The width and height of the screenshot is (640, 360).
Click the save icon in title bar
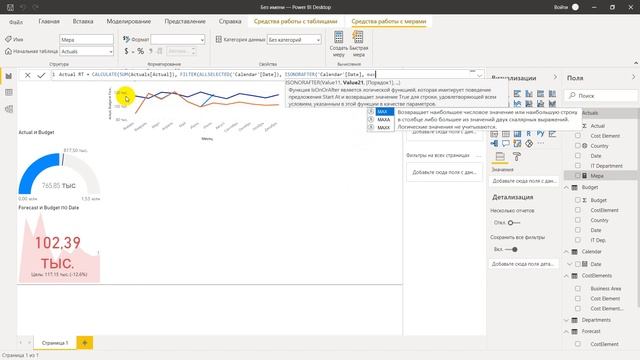click(10, 7)
